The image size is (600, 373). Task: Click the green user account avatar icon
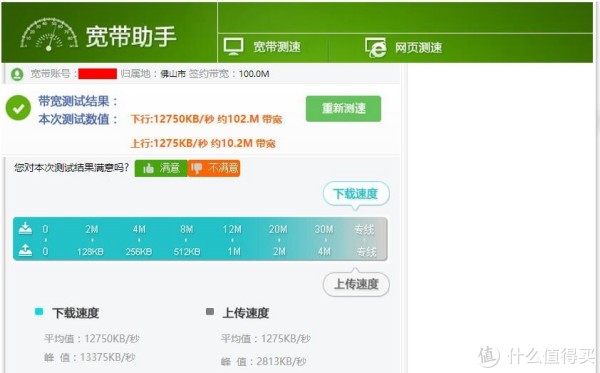(x=17, y=74)
